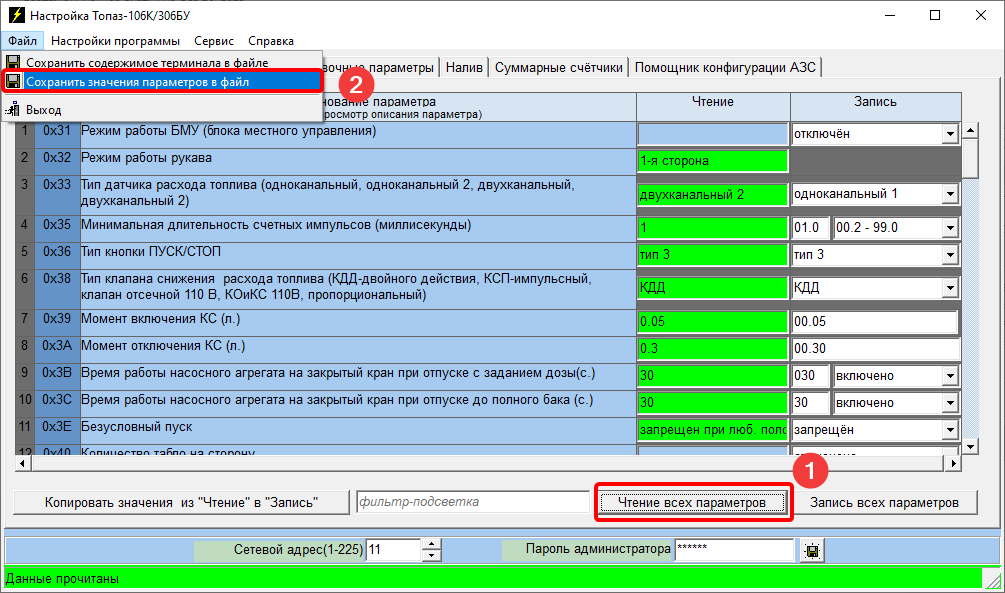Click the Запись всех параметров button

tap(885, 502)
